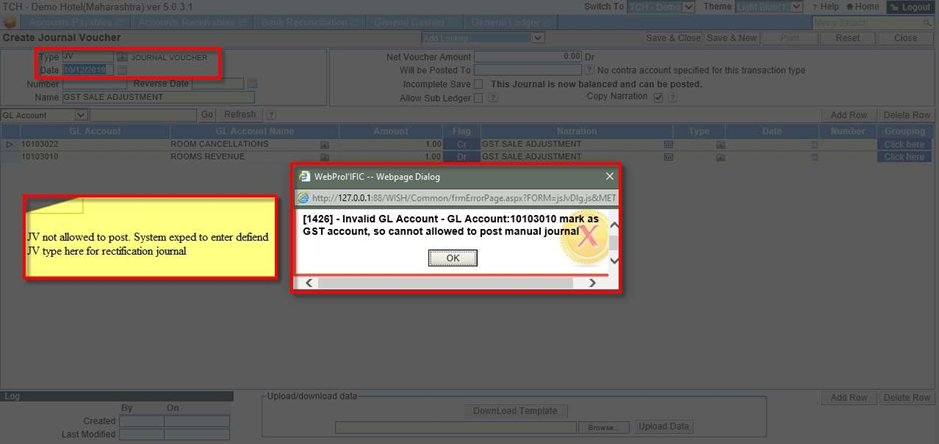939x444 pixels.
Task: Click Type column icon in ROOMS REVENUE row
Action: tap(720, 157)
